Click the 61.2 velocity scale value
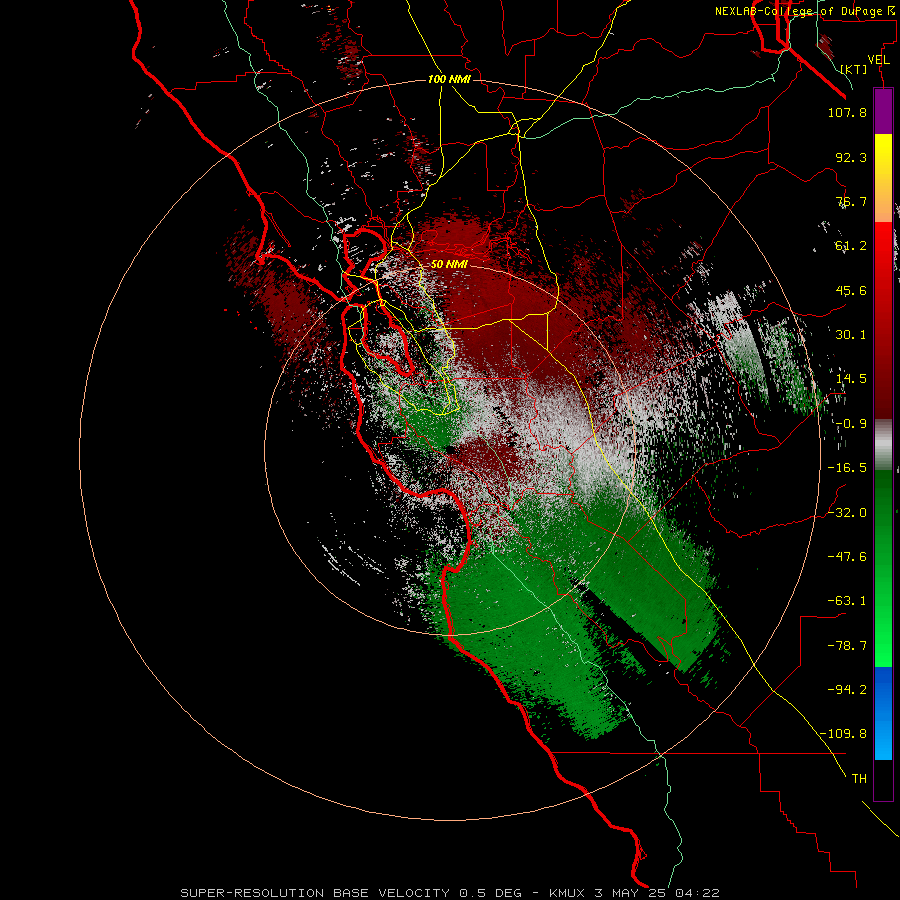The height and width of the screenshot is (900, 900). [851, 246]
